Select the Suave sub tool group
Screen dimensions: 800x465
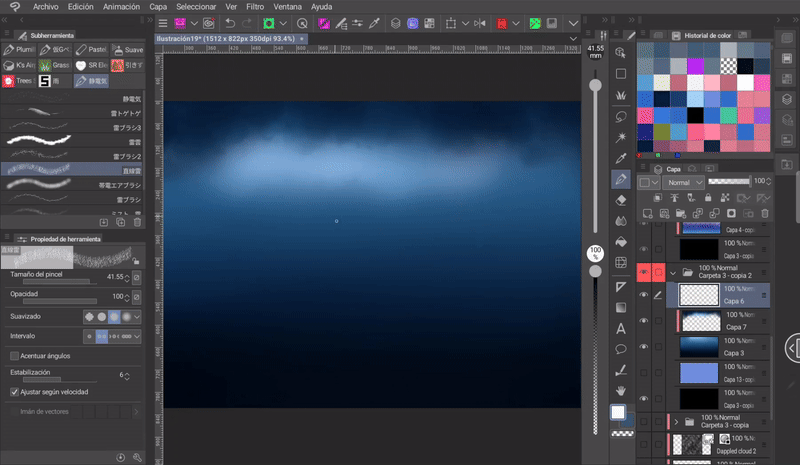[128, 50]
